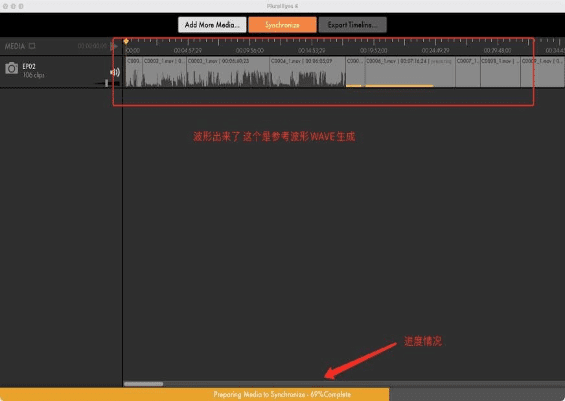Select the C0002_1.mov clip in timeline
The image size is (565, 401).
pos(164,72)
